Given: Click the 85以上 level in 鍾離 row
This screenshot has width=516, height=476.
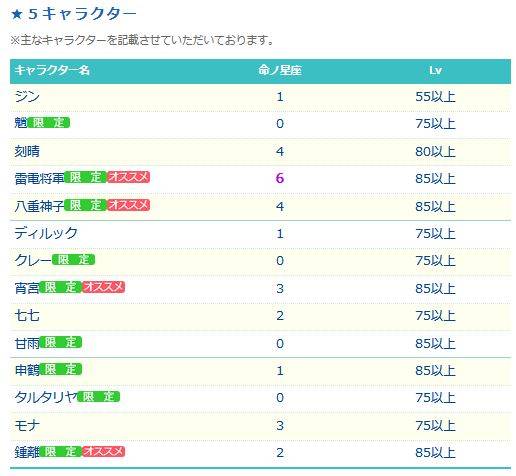Looking at the screenshot, I should (435, 453).
